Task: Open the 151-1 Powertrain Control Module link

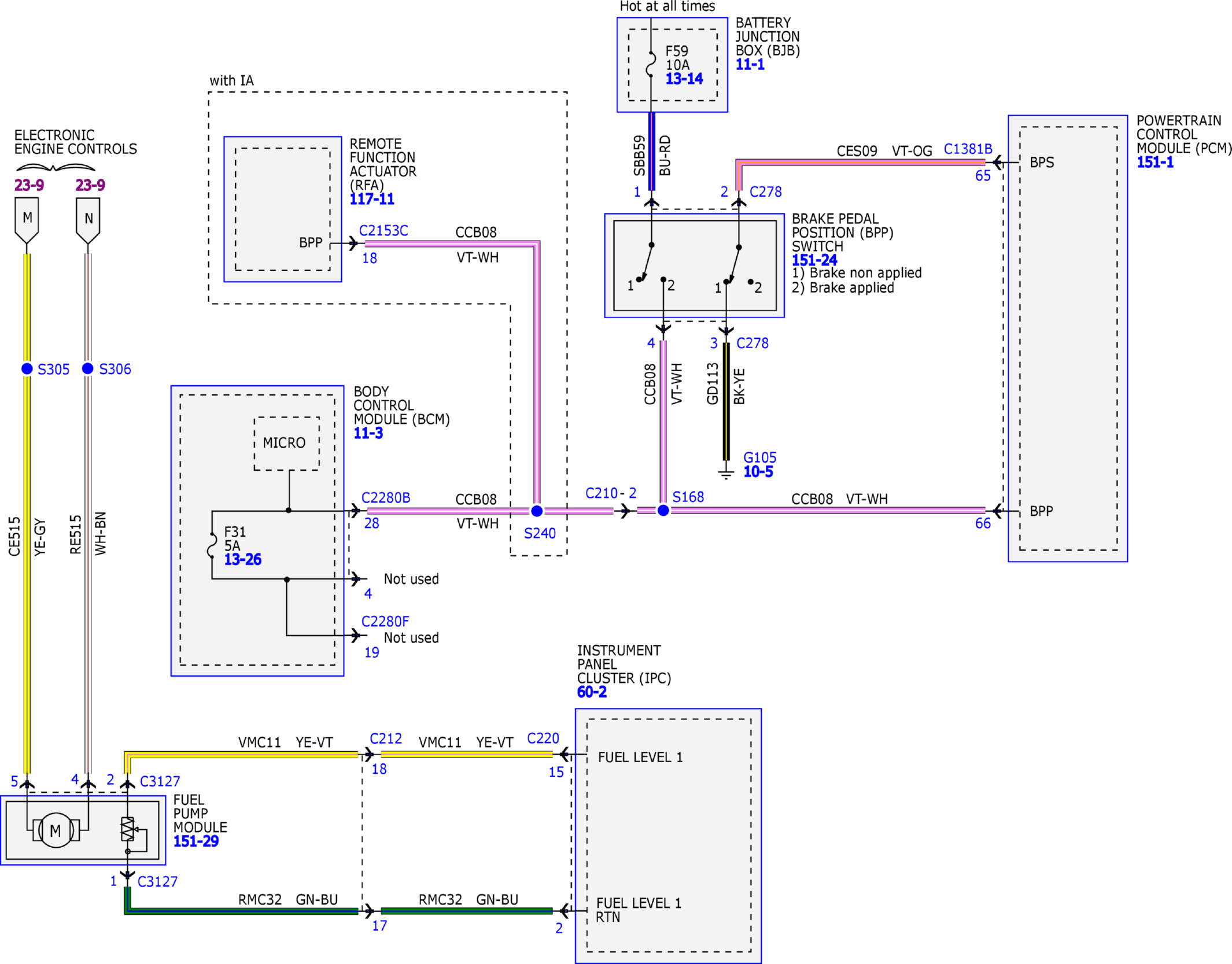Action: 1155,162
